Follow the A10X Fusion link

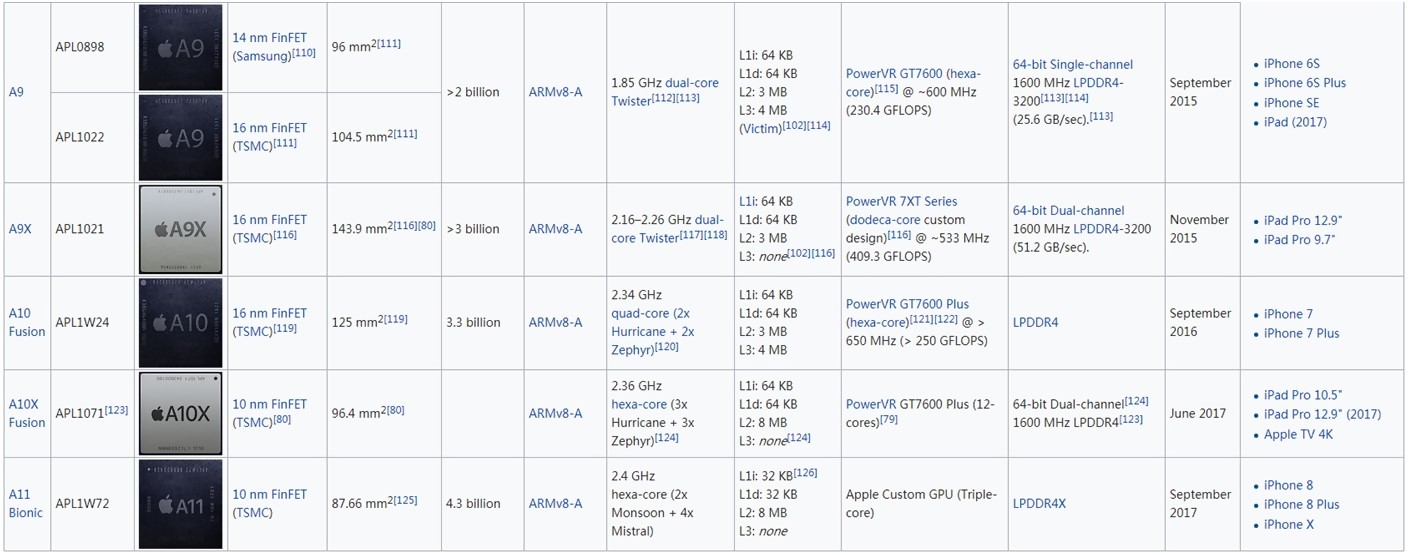pyautogui.click(x=26, y=413)
